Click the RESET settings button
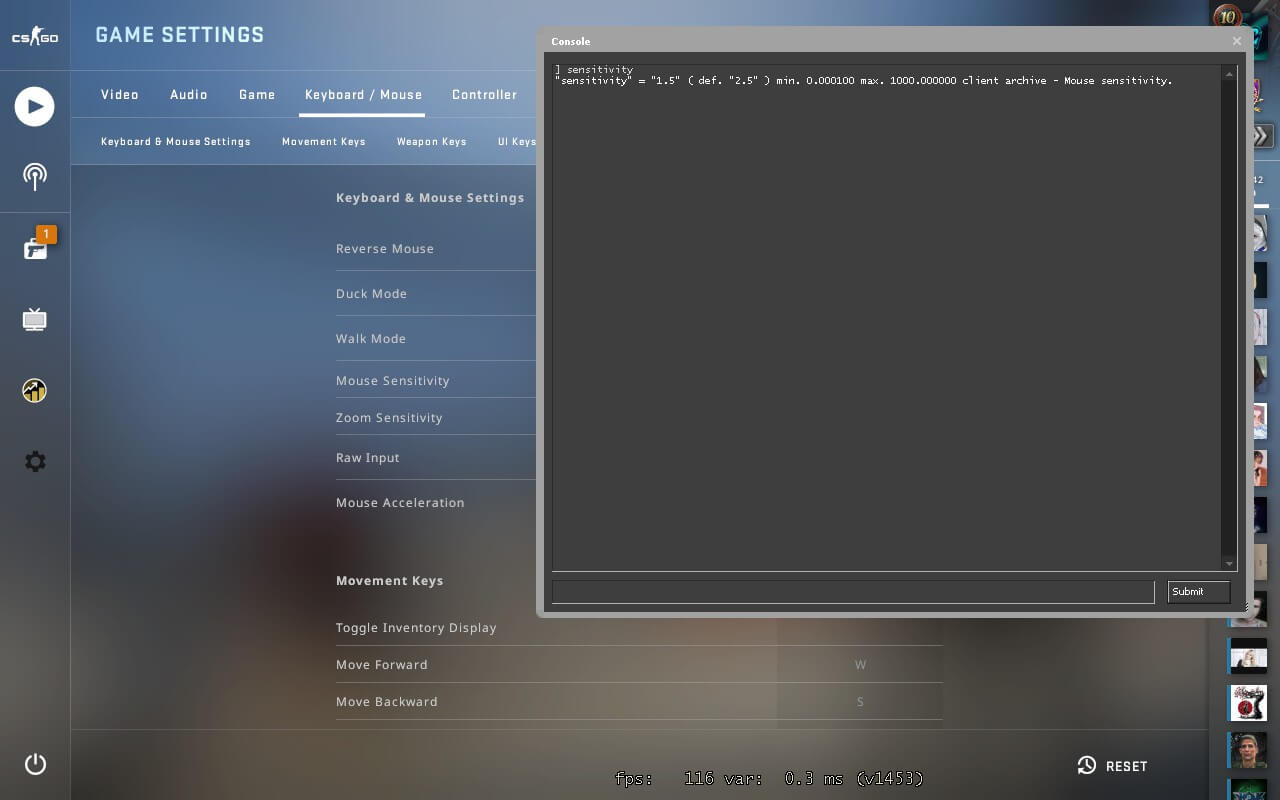Viewport: 1280px width, 800px height. 1113,766
